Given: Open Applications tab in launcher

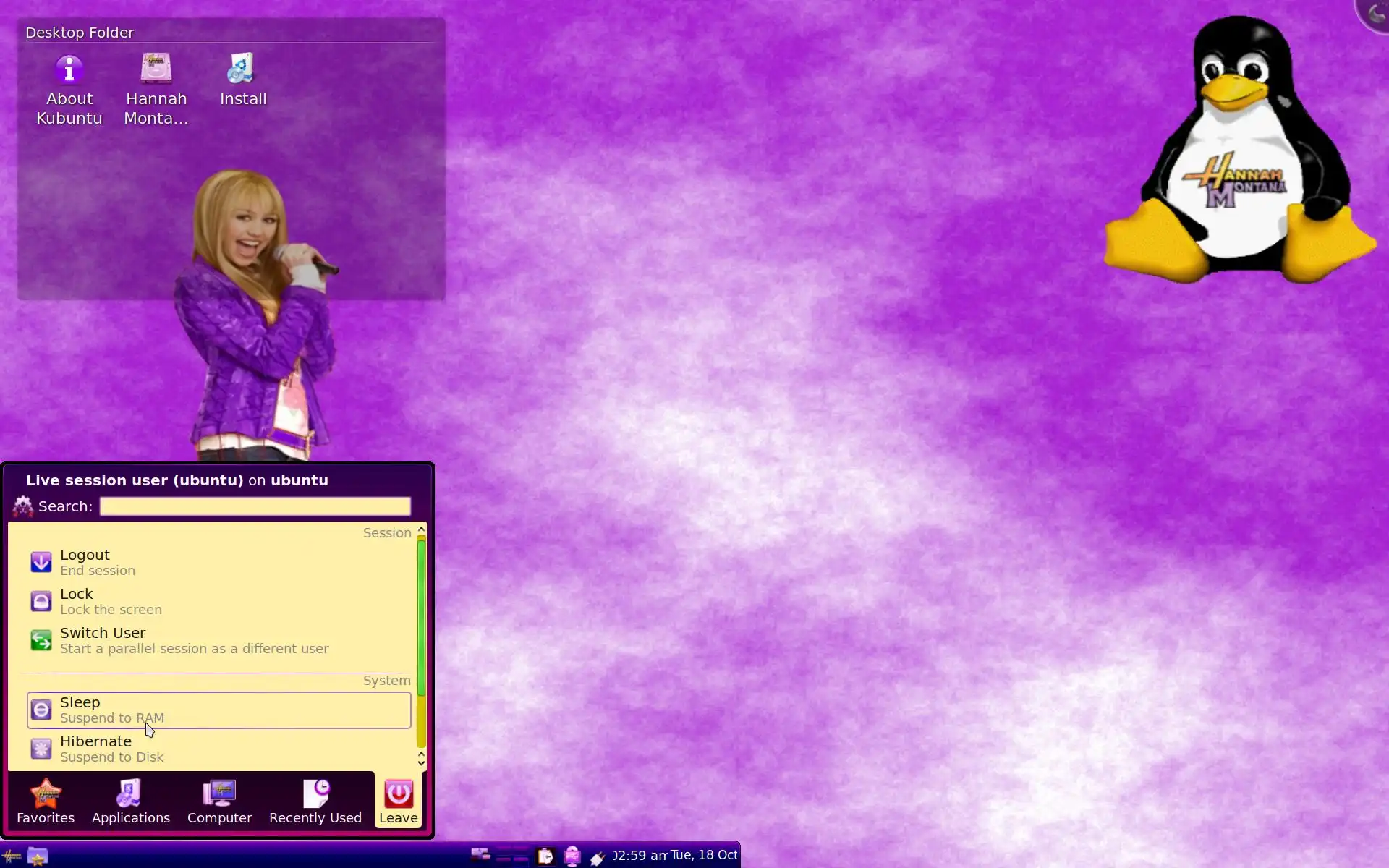Looking at the screenshot, I should [x=130, y=802].
